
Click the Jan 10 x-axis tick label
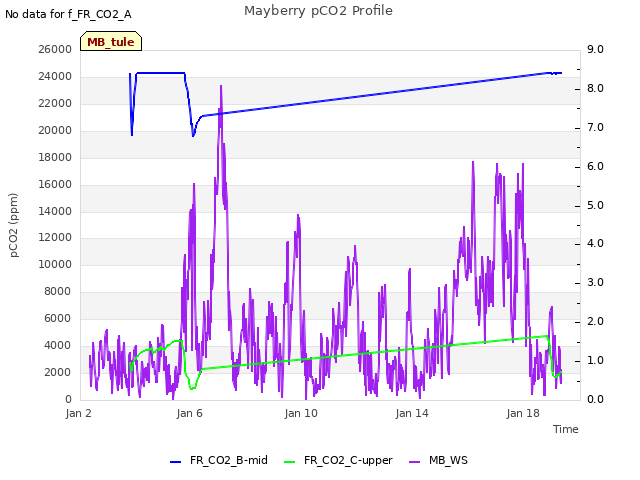(301, 413)
